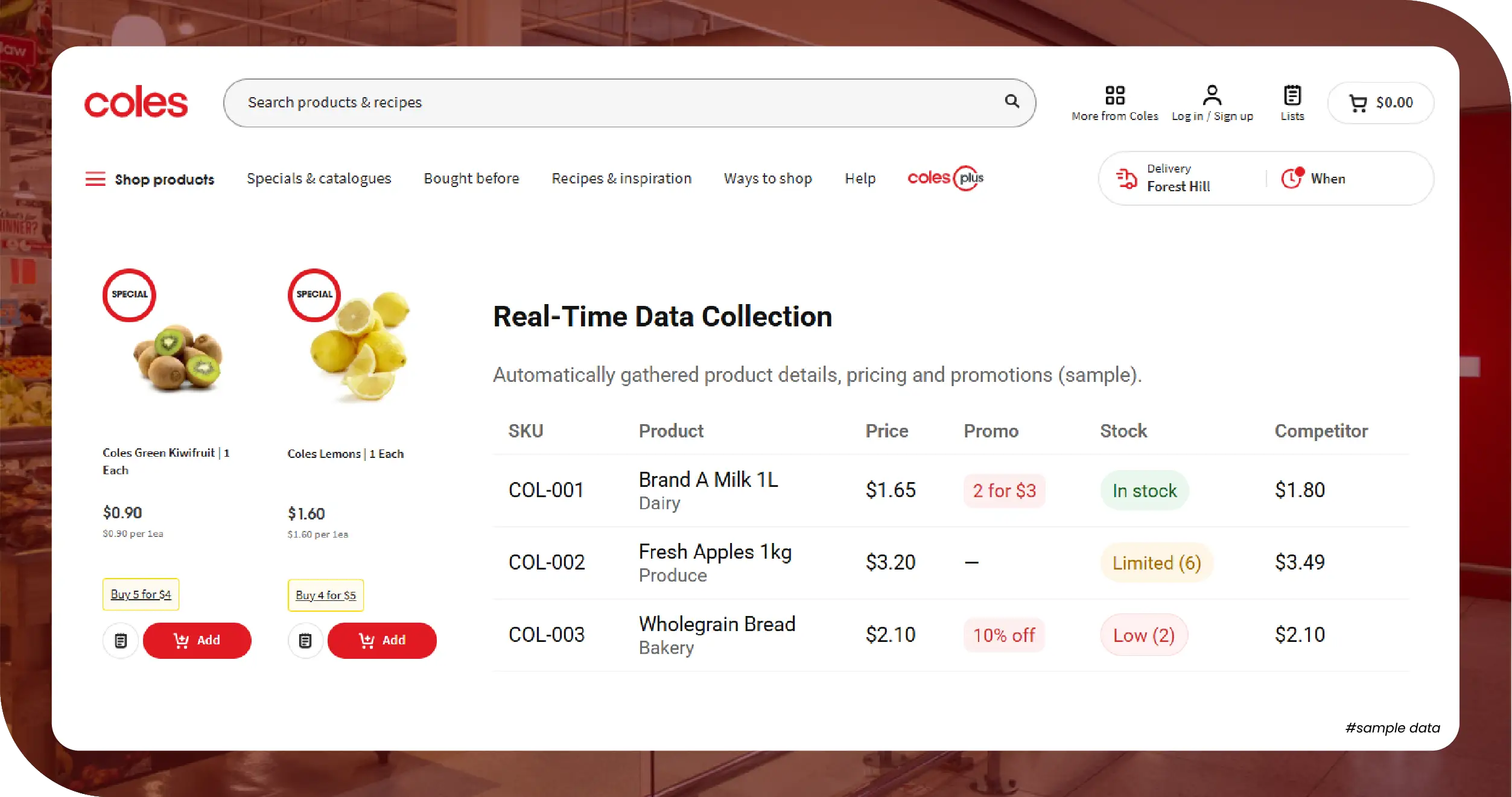Open the Coles Plus logo link

coord(945,178)
